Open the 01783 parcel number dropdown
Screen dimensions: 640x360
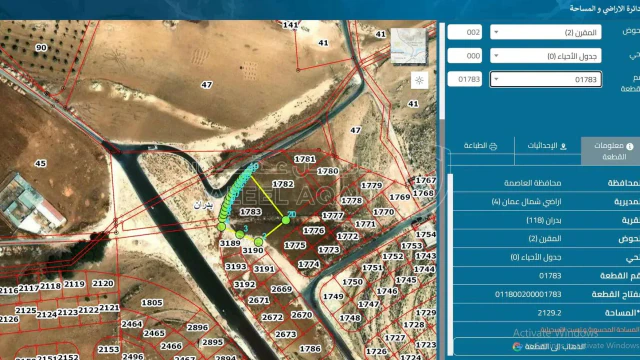click(x=546, y=80)
